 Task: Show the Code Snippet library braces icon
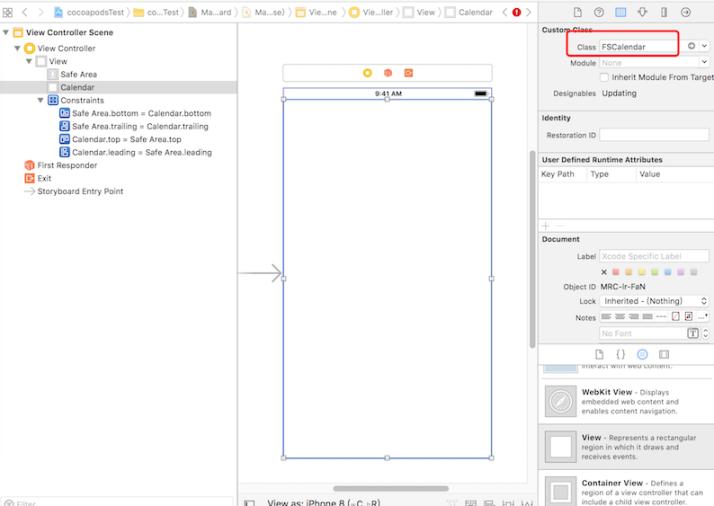620,354
